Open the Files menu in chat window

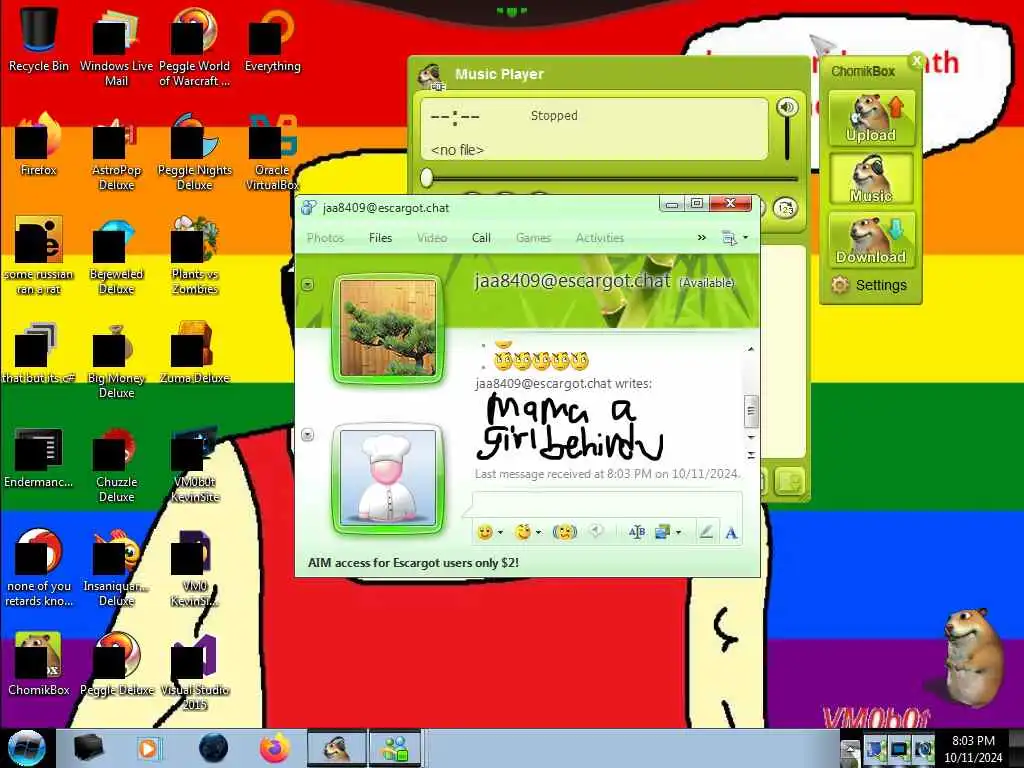point(380,238)
